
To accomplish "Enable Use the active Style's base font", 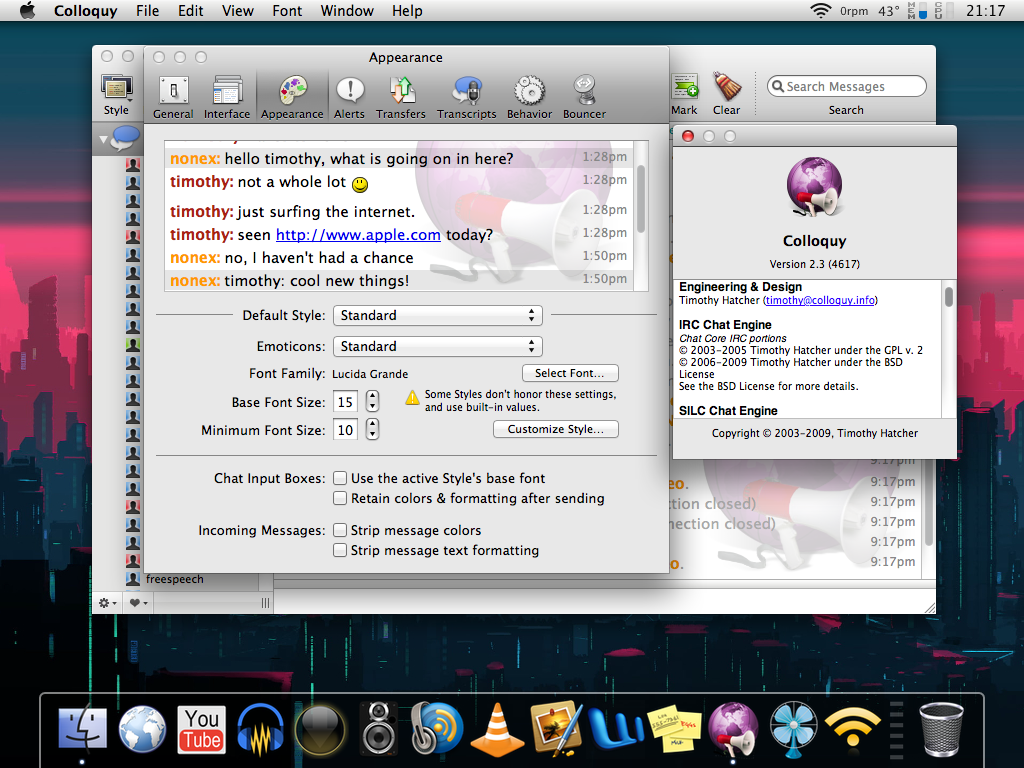I will pos(341,479).
